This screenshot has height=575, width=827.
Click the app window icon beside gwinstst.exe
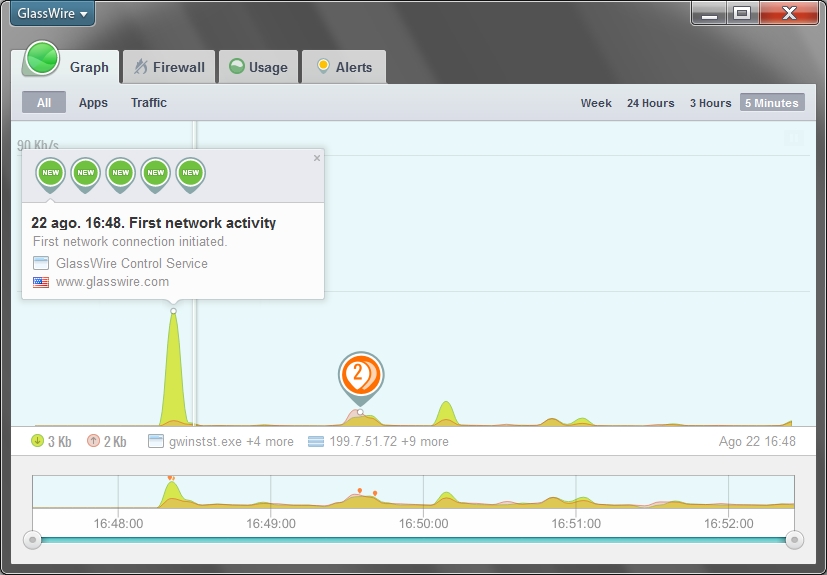156,441
